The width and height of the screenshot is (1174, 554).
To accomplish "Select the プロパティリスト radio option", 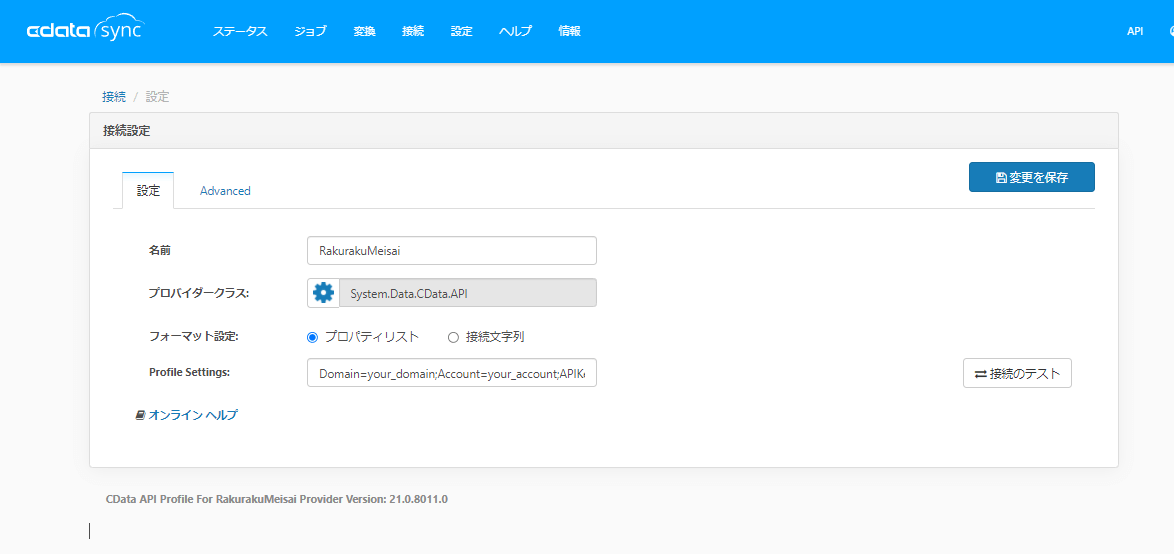I will [x=313, y=337].
